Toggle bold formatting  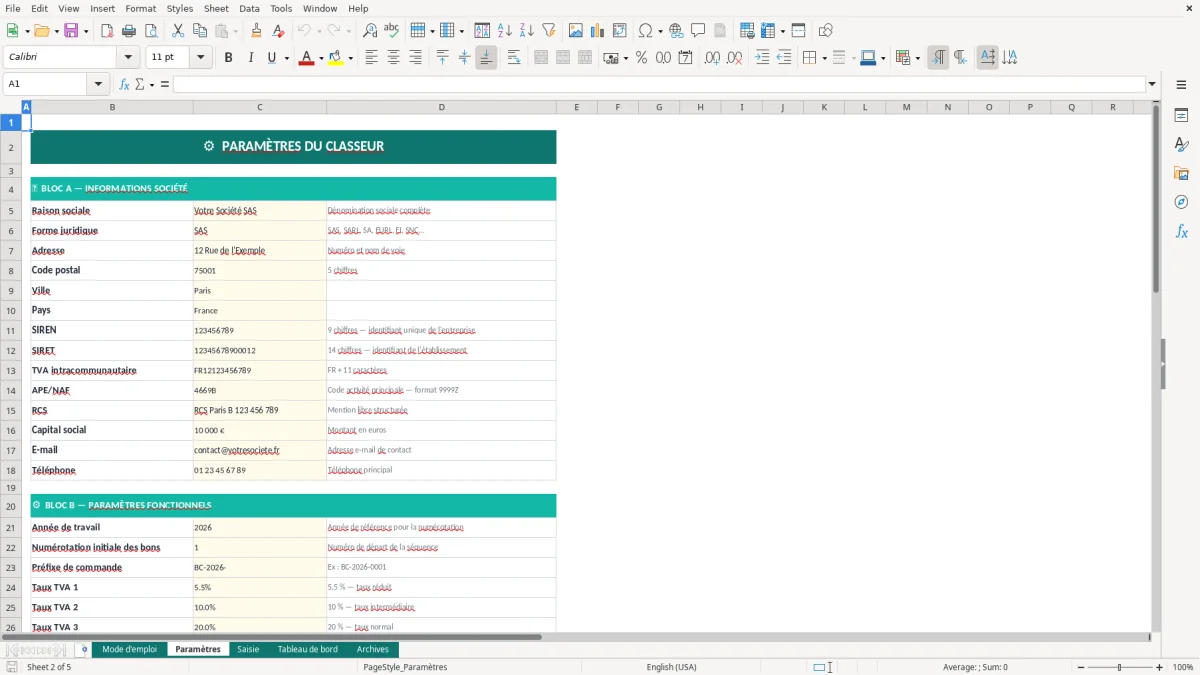point(228,58)
